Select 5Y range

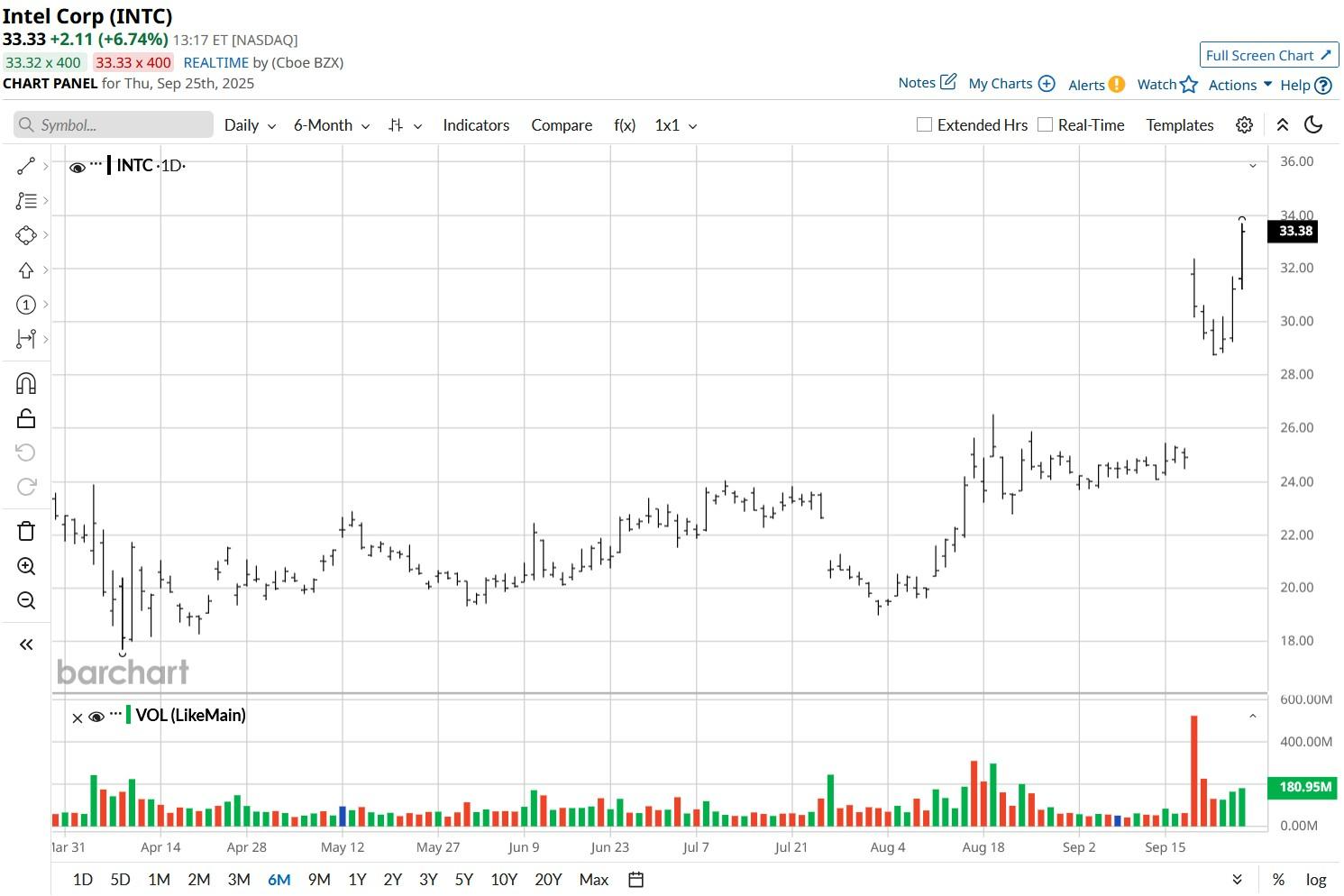coord(464,880)
